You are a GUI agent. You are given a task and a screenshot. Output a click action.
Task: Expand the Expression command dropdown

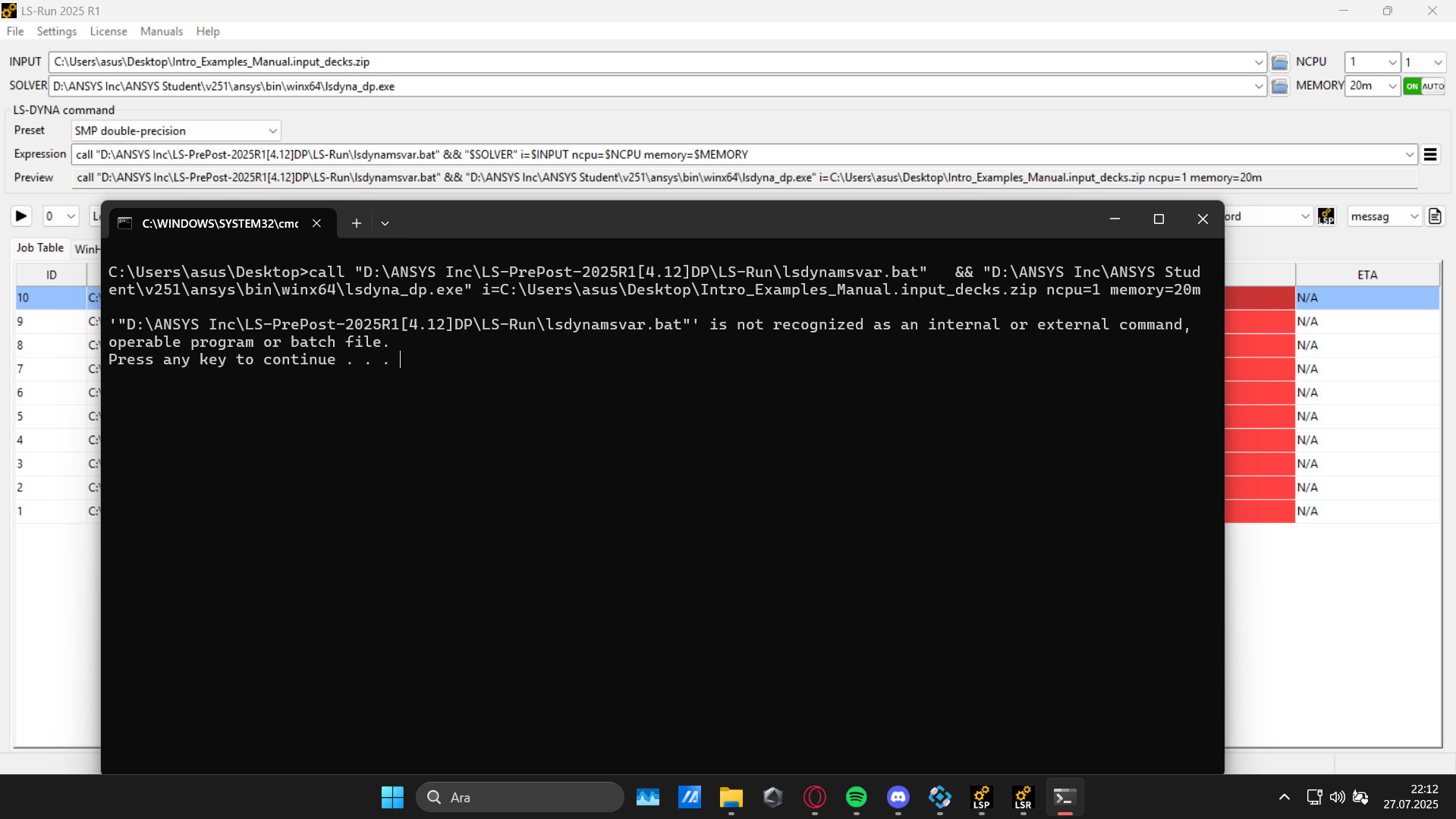coord(1410,155)
